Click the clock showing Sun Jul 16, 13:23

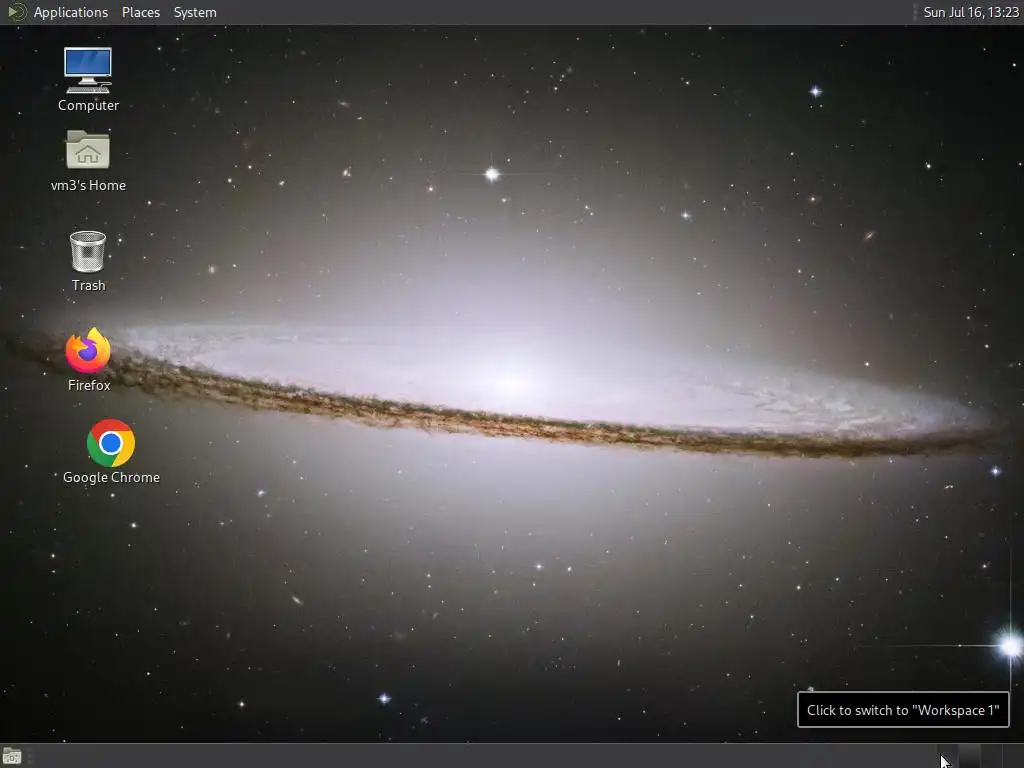pyautogui.click(x=970, y=12)
